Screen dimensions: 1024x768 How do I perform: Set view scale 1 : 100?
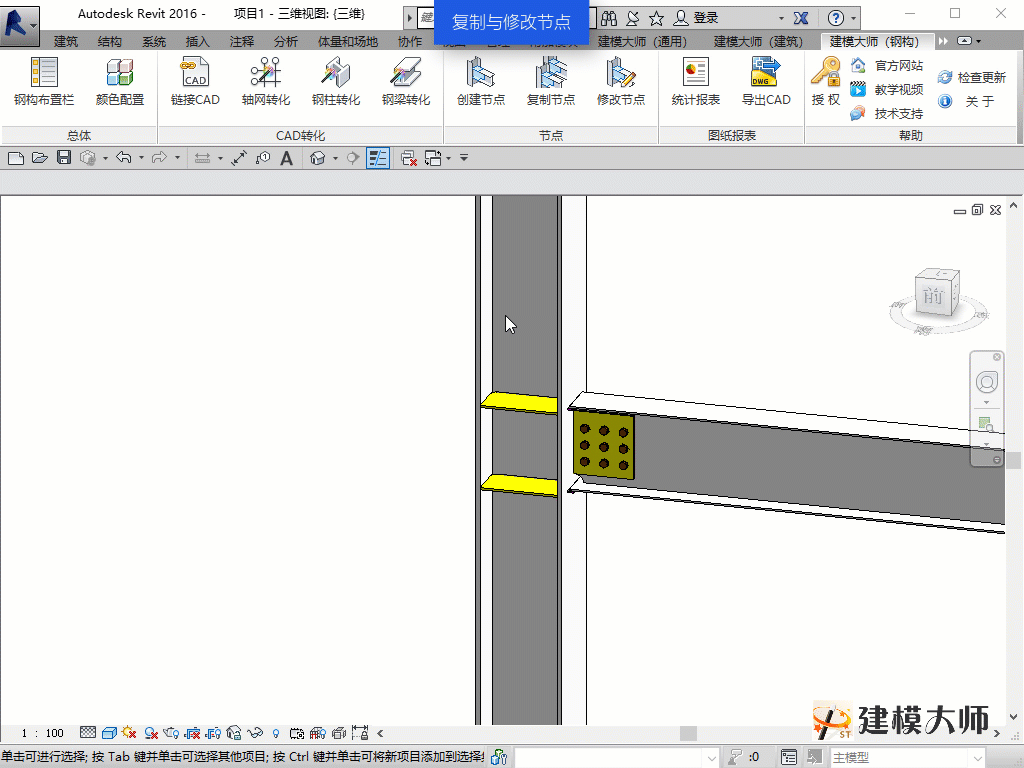[42, 733]
